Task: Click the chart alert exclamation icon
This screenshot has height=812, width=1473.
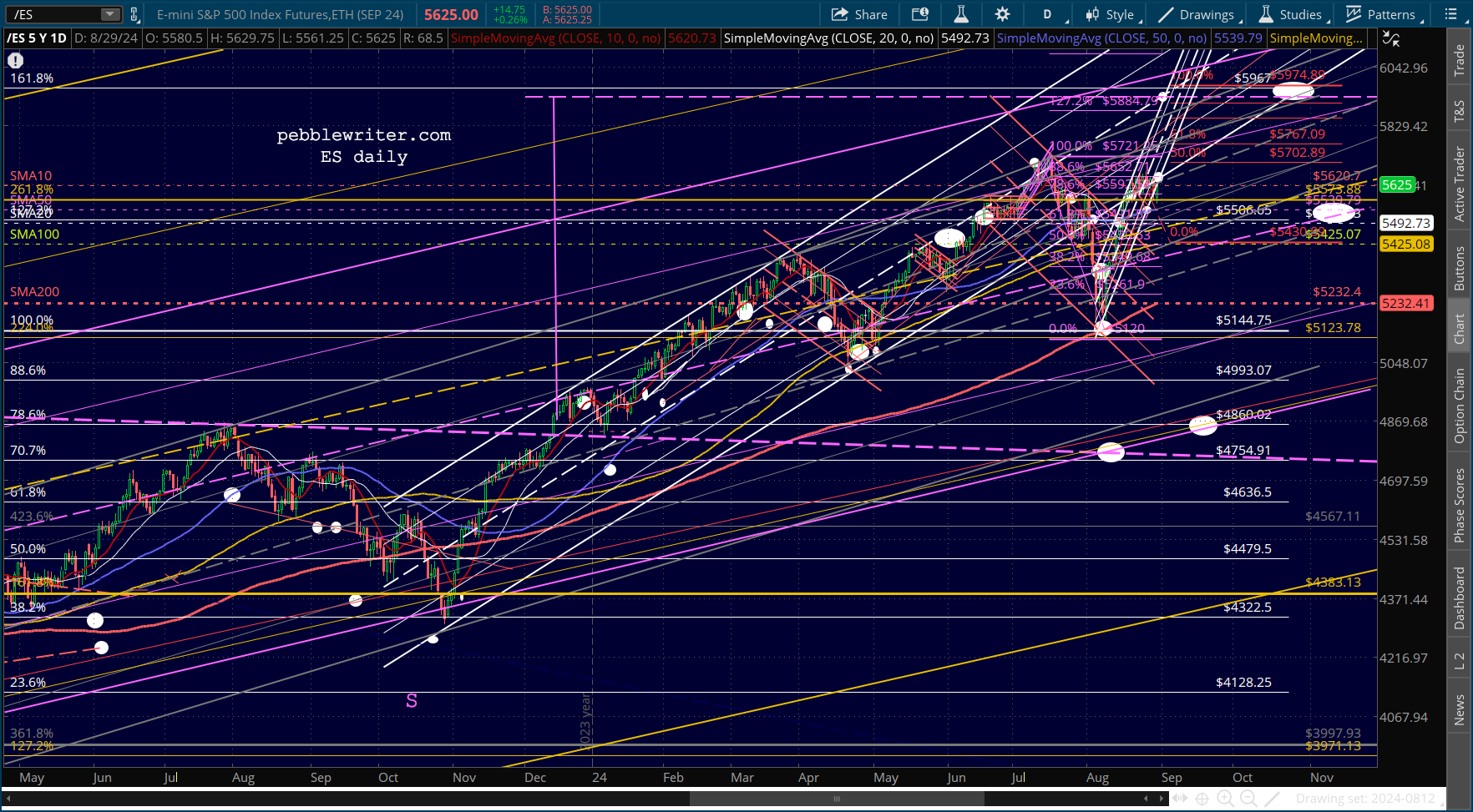Action: tap(16, 60)
